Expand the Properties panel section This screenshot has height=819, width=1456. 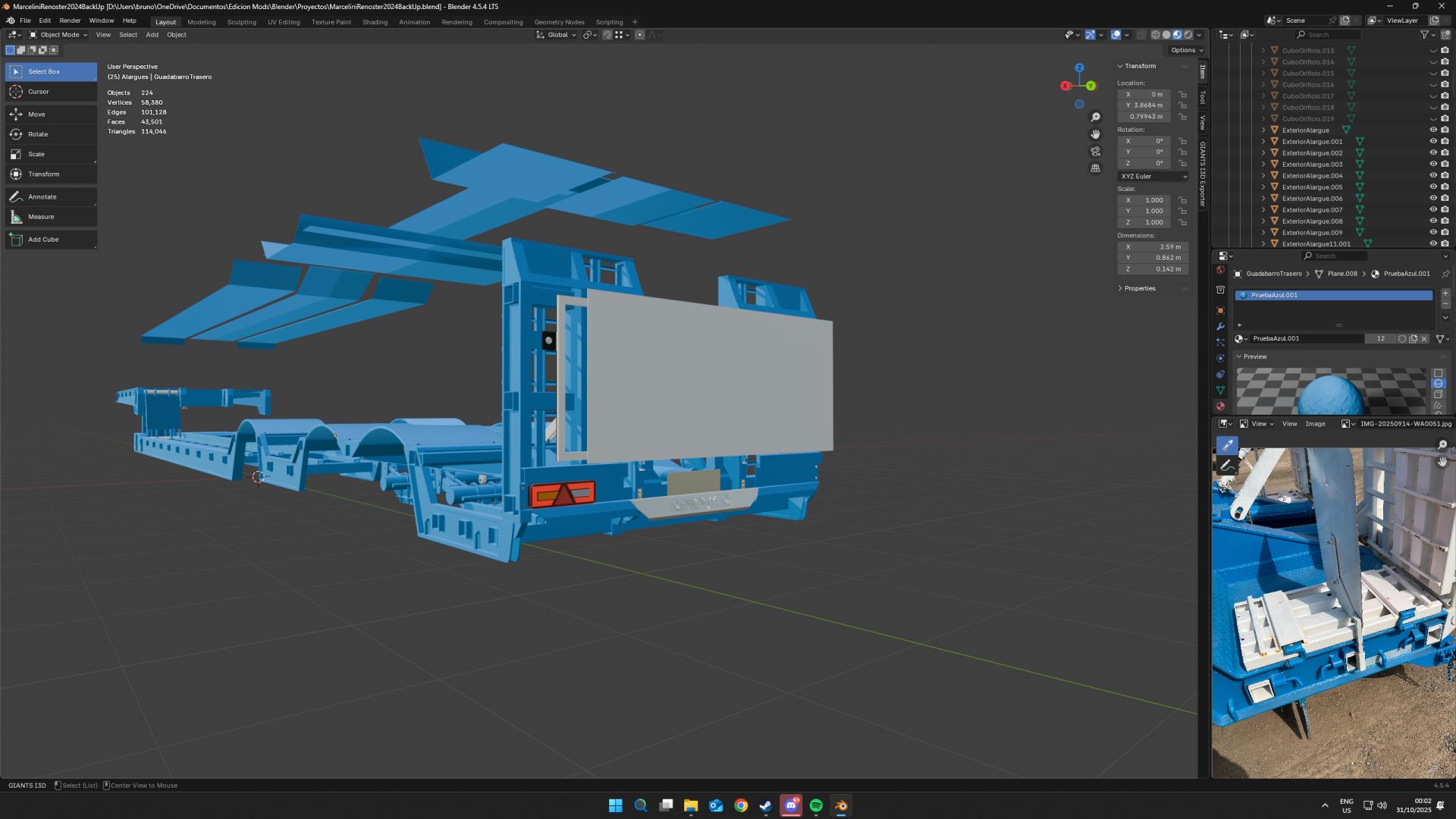[x=1139, y=288]
